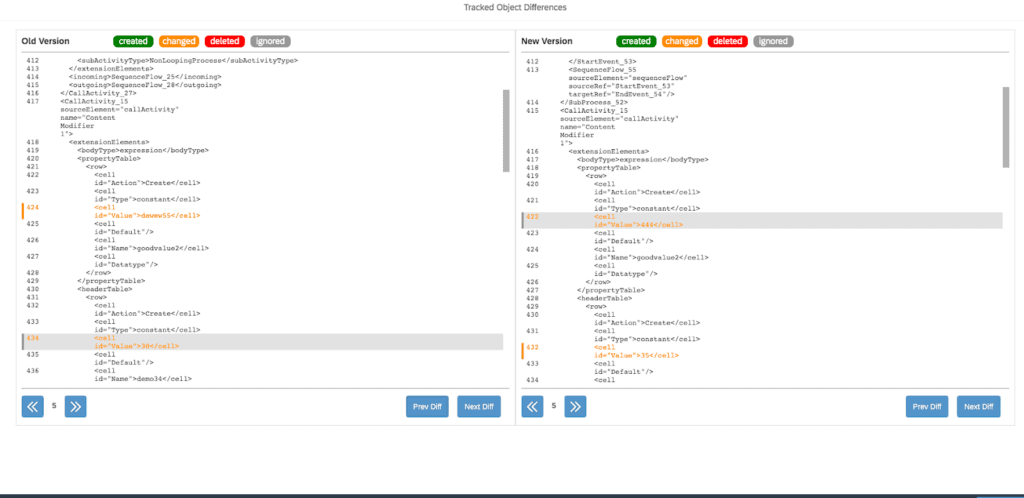Click 'id="Name">goodvalue2' line in New Version

651,257
